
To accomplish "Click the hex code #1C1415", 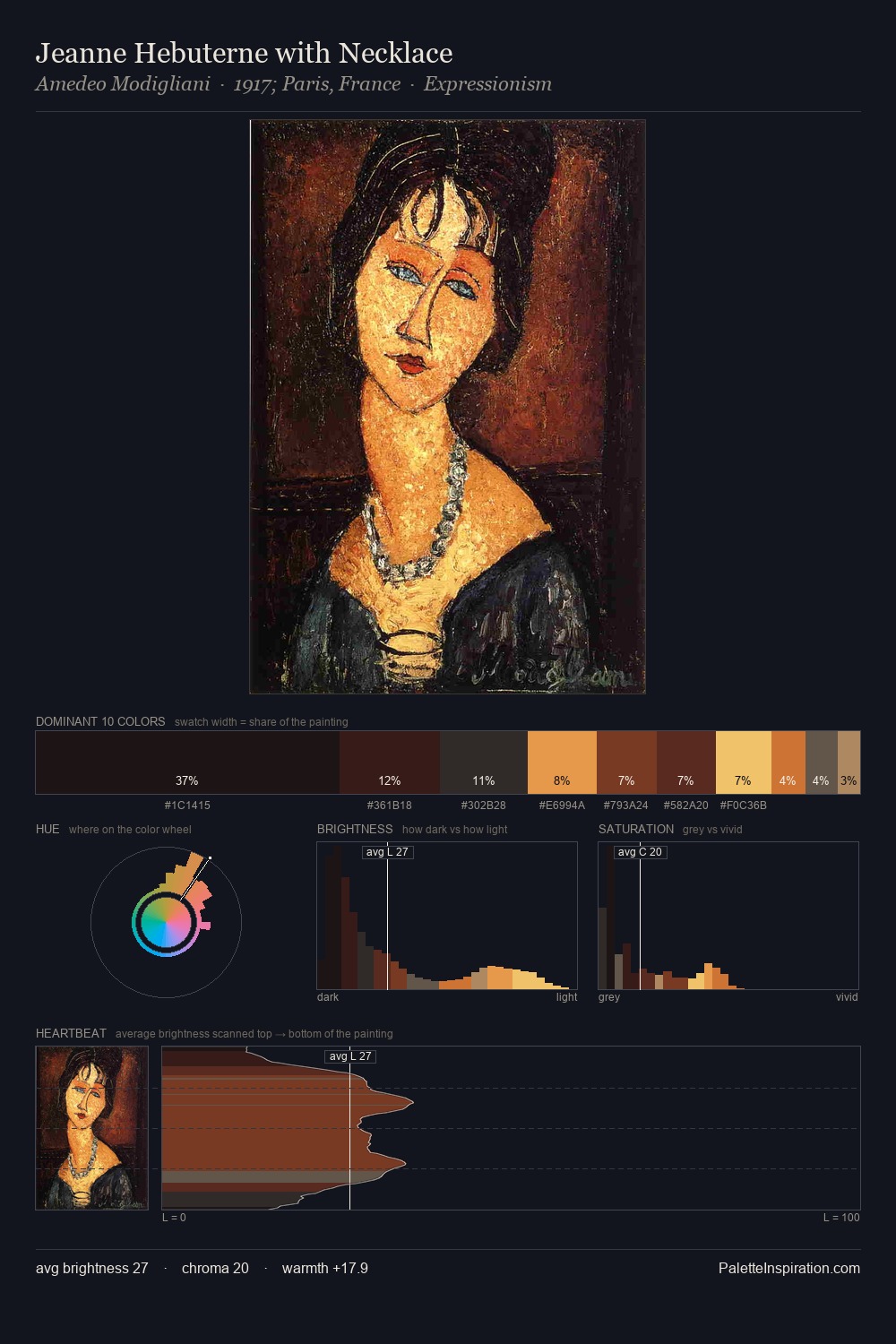I will point(187,806).
